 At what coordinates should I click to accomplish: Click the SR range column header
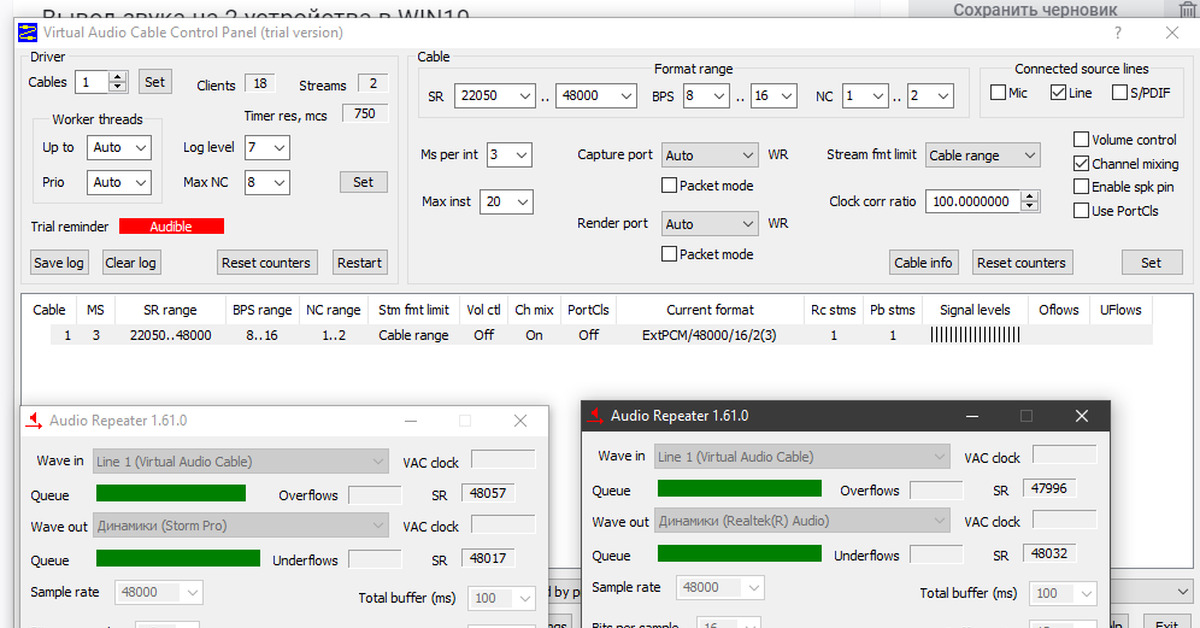pyautogui.click(x=169, y=310)
